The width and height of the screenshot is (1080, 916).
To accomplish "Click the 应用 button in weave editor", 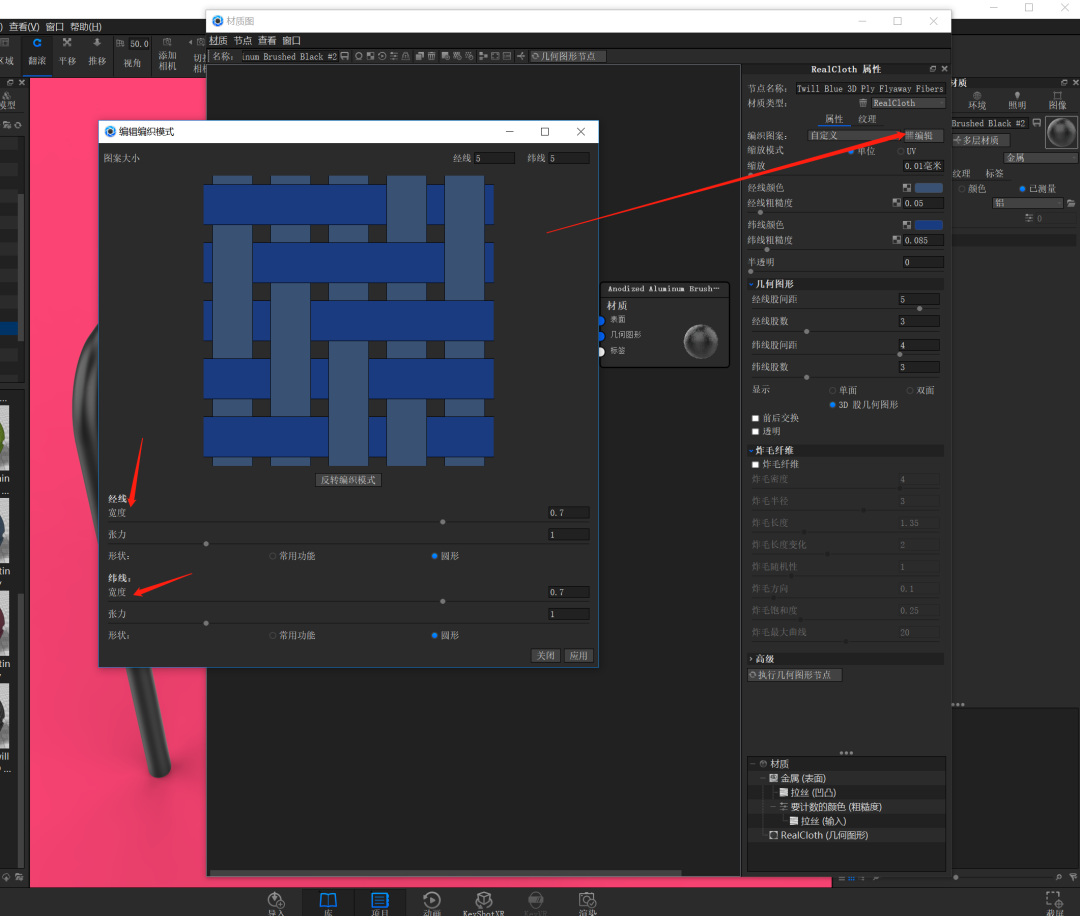I will 579,656.
